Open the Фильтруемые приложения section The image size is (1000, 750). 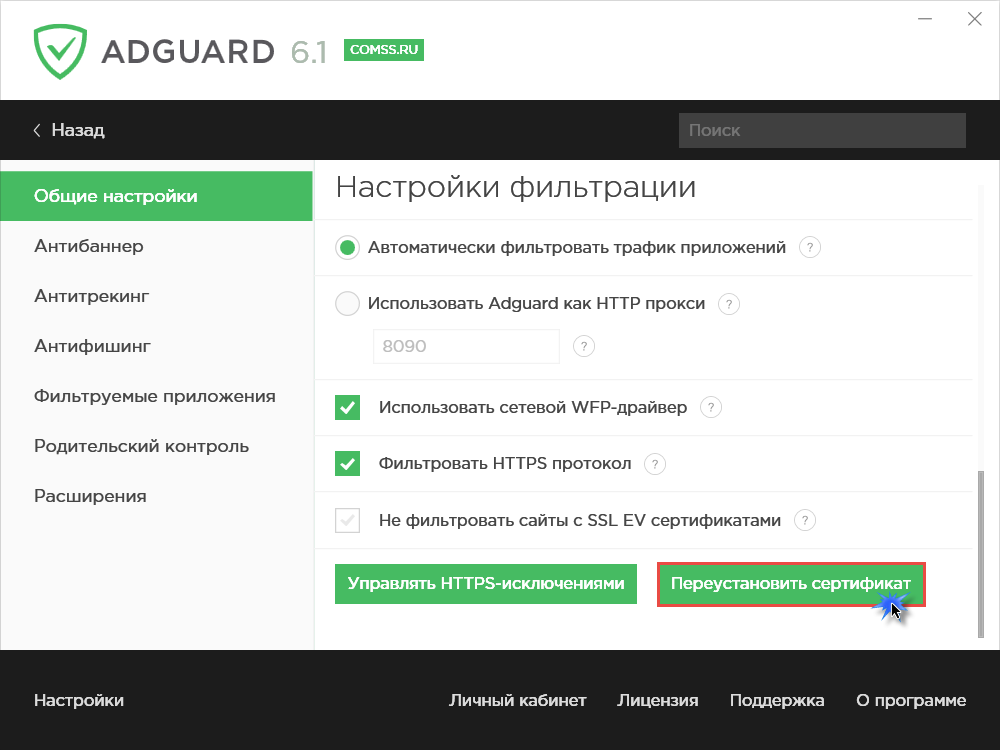click(154, 396)
